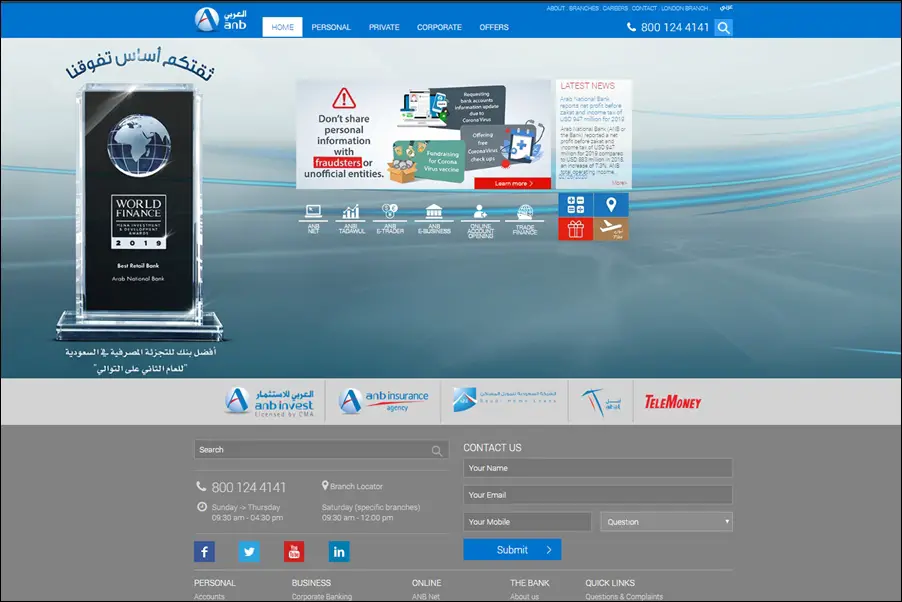Click the footer About us link
This screenshot has height=602, width=902.
coord(525,597)
